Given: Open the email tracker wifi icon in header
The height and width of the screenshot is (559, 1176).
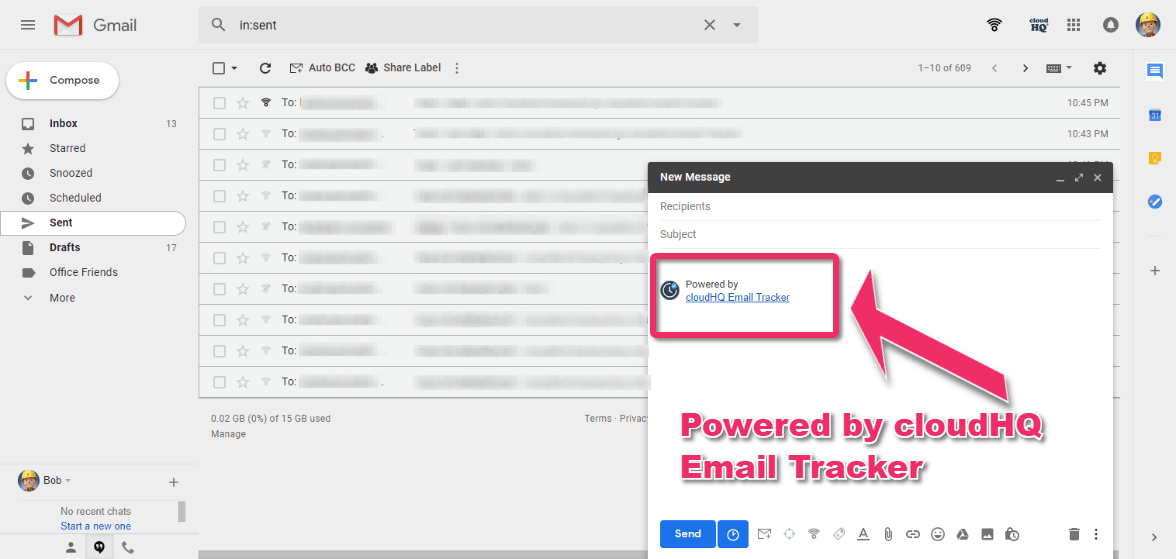Looking at the screenshot, I should coord(994,25).
